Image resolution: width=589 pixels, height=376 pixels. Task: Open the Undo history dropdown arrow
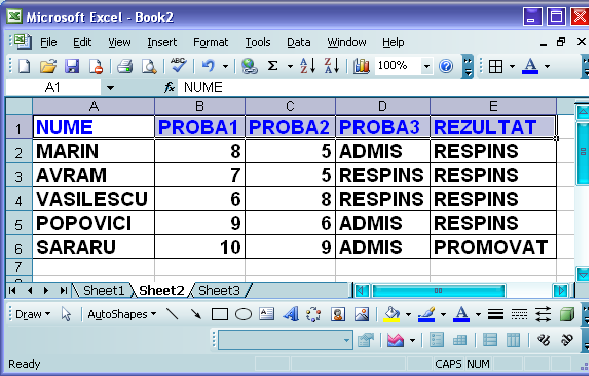click(225, 67)
